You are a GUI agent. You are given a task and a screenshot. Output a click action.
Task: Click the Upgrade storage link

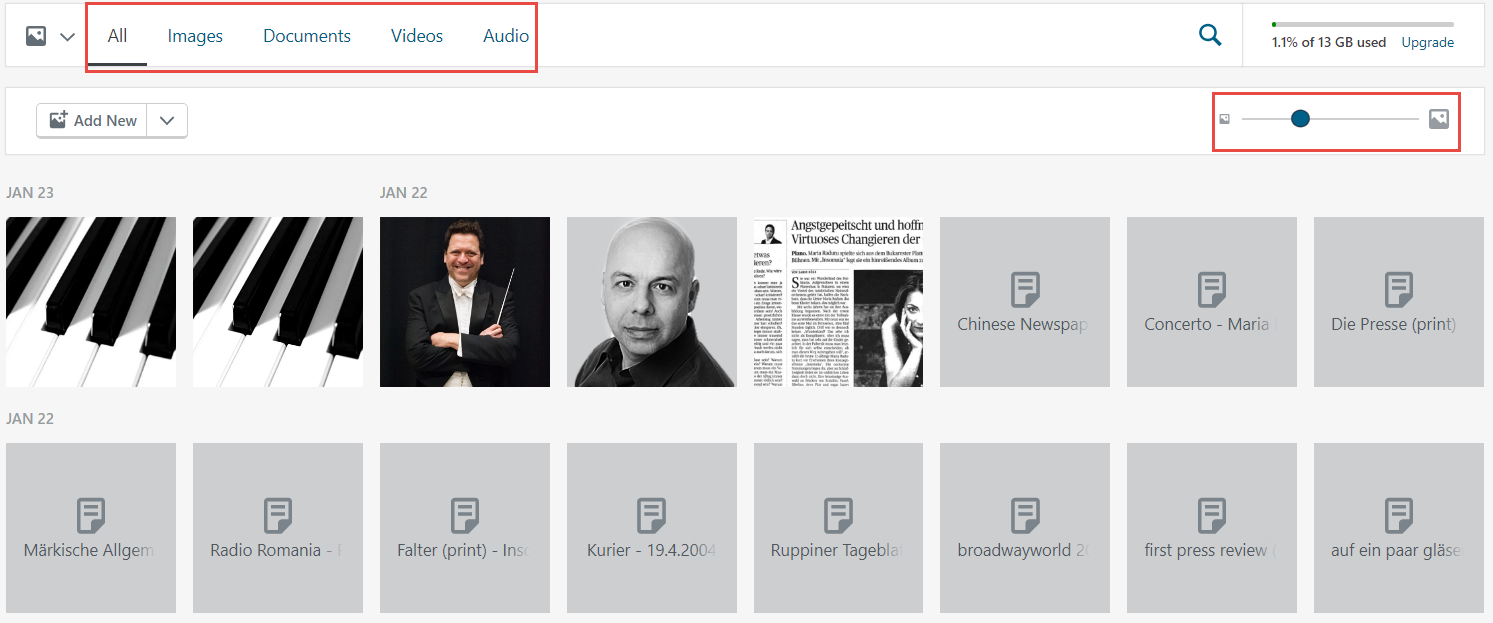[1427, 43]
